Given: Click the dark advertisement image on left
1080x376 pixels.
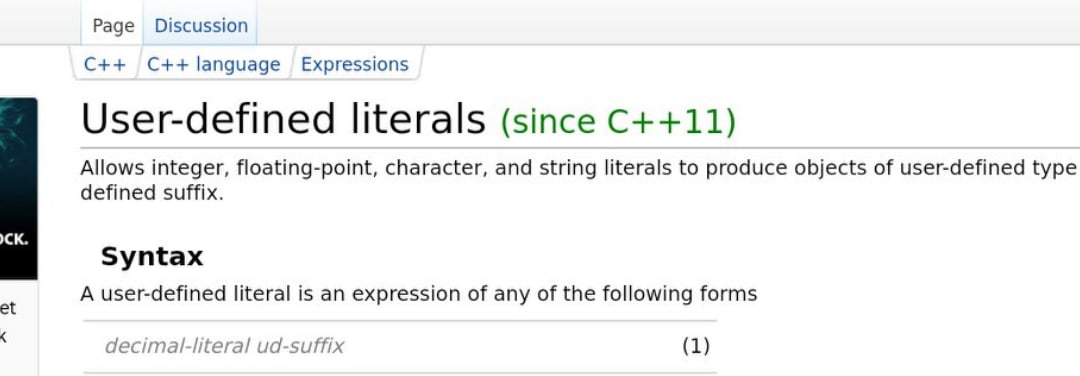Looking at the screenshot, I should pyautogui.click(x=19, y=189).
